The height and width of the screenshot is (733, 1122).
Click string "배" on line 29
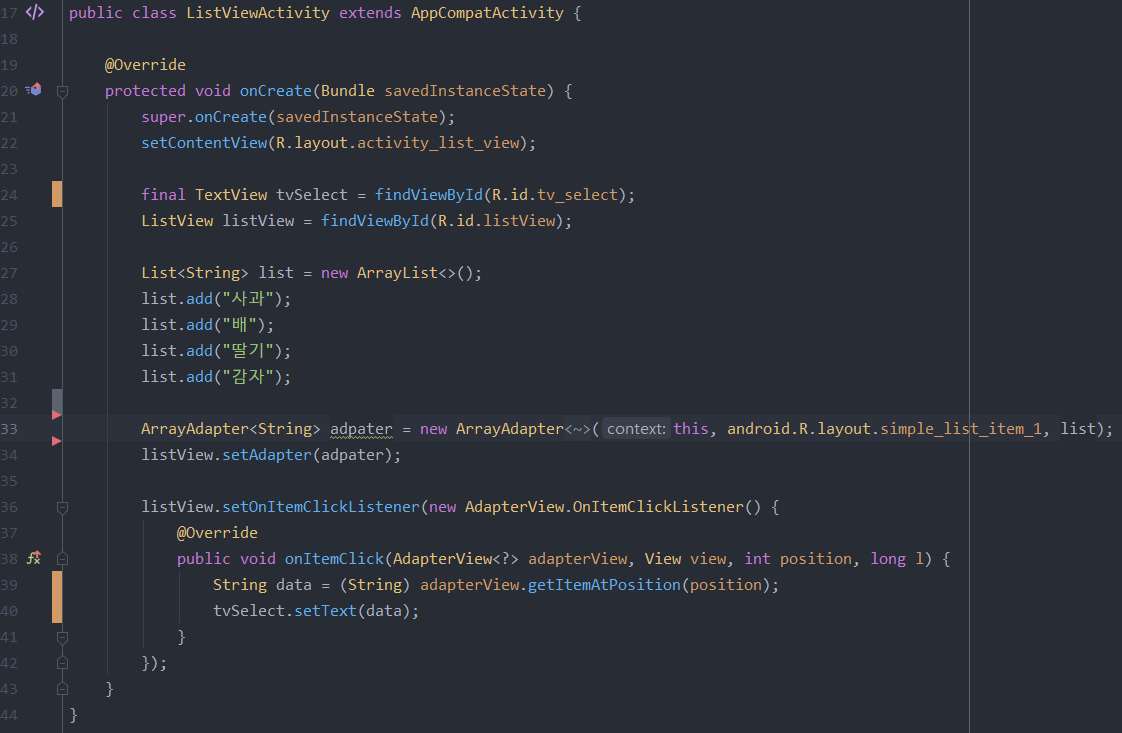(240, 325)
